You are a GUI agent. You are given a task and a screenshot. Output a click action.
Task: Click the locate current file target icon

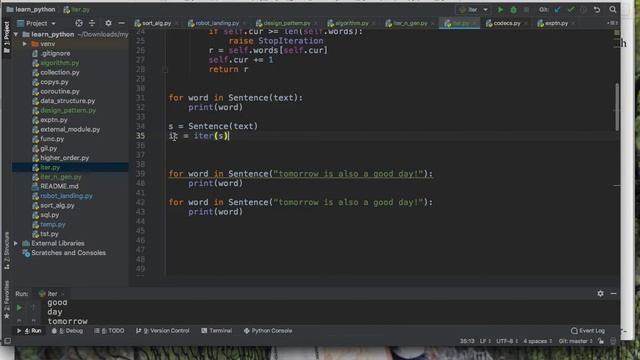coord(79,23)
